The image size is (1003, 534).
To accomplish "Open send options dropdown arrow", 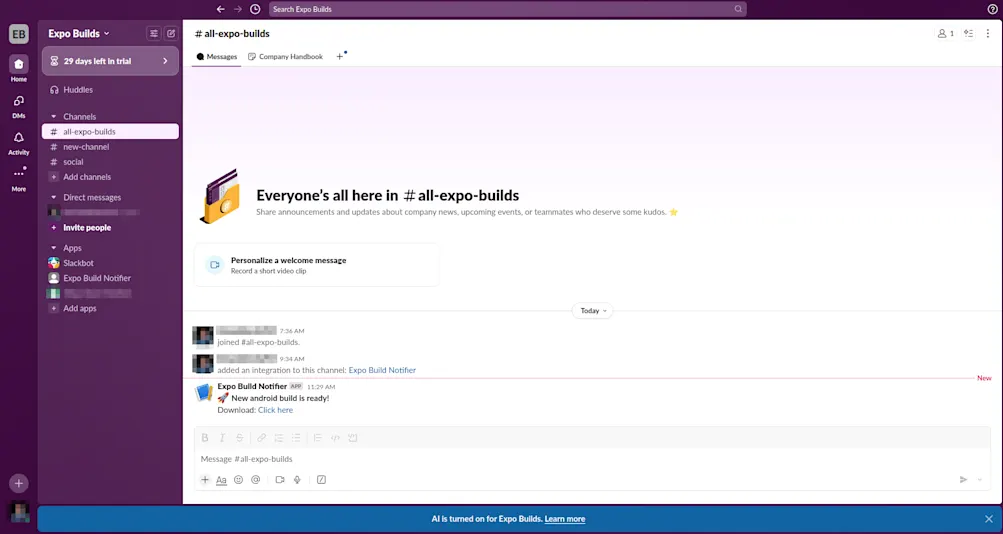I will [980, 480].
